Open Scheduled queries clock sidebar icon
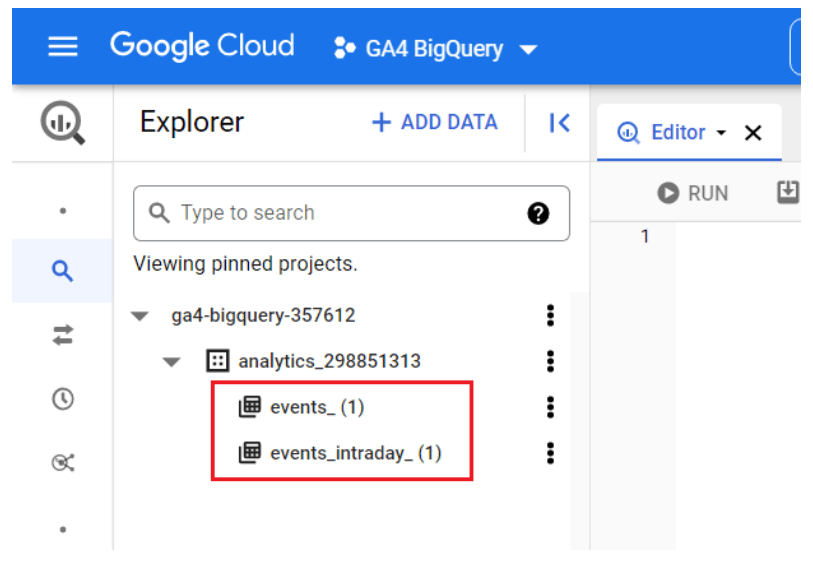 (x=63, y=399)
